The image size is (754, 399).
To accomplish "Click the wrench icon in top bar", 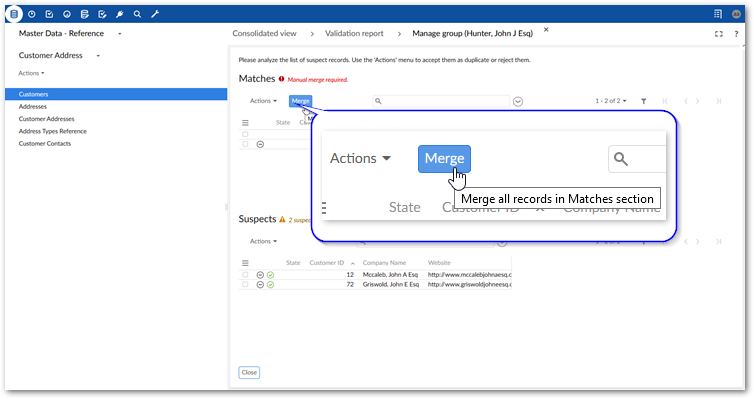I will coord(155,14).
